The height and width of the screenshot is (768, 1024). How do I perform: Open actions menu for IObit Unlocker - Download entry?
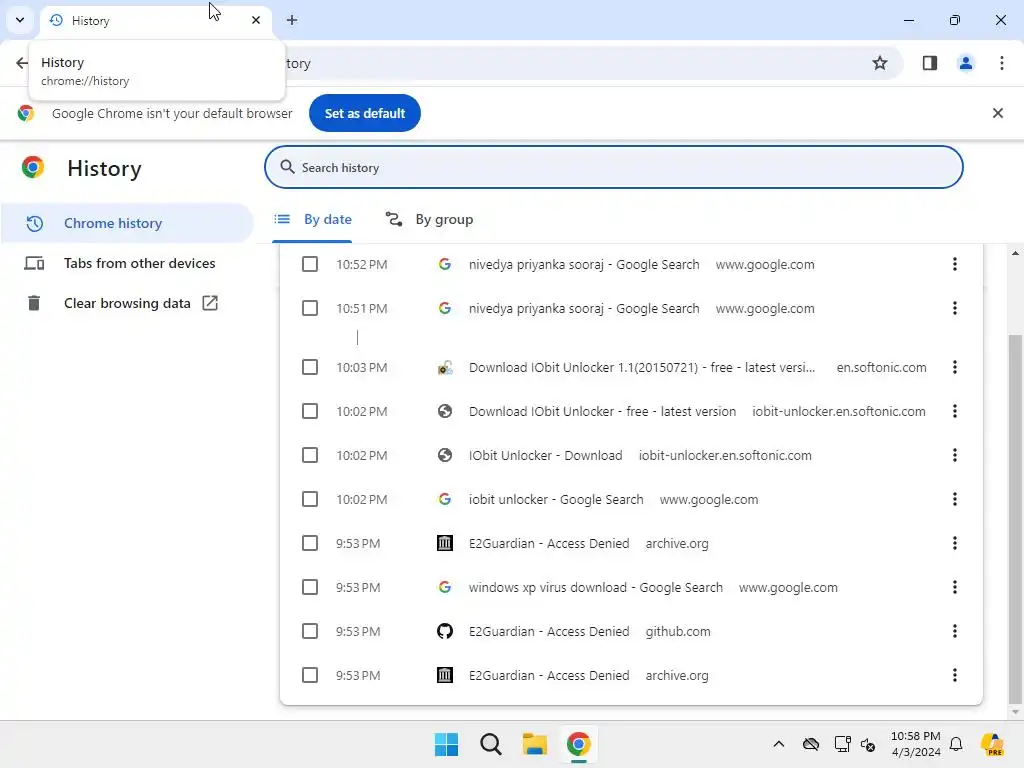pos(954,455)
